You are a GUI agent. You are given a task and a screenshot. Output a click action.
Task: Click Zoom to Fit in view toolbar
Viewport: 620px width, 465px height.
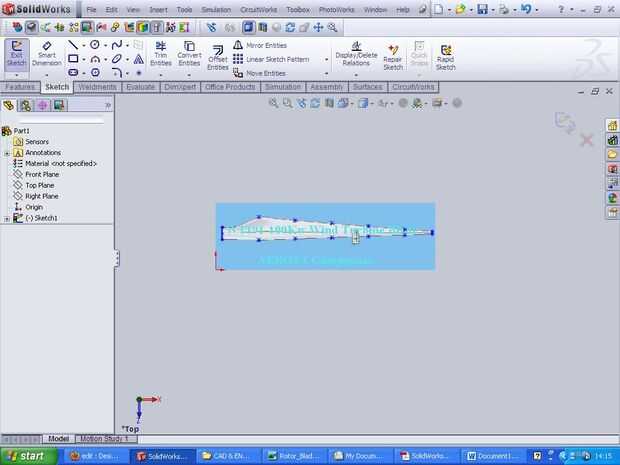(273, 104)
